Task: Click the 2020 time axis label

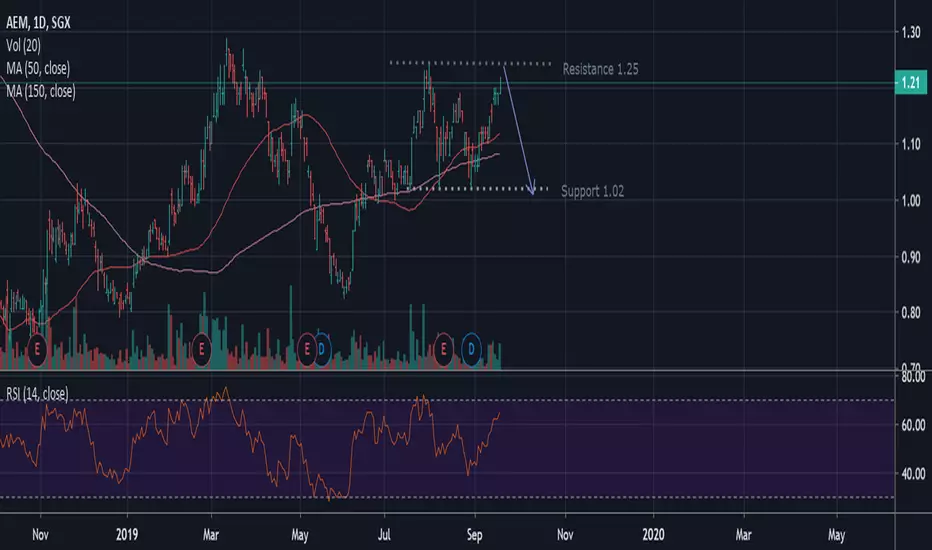Action: coord(653,535)
